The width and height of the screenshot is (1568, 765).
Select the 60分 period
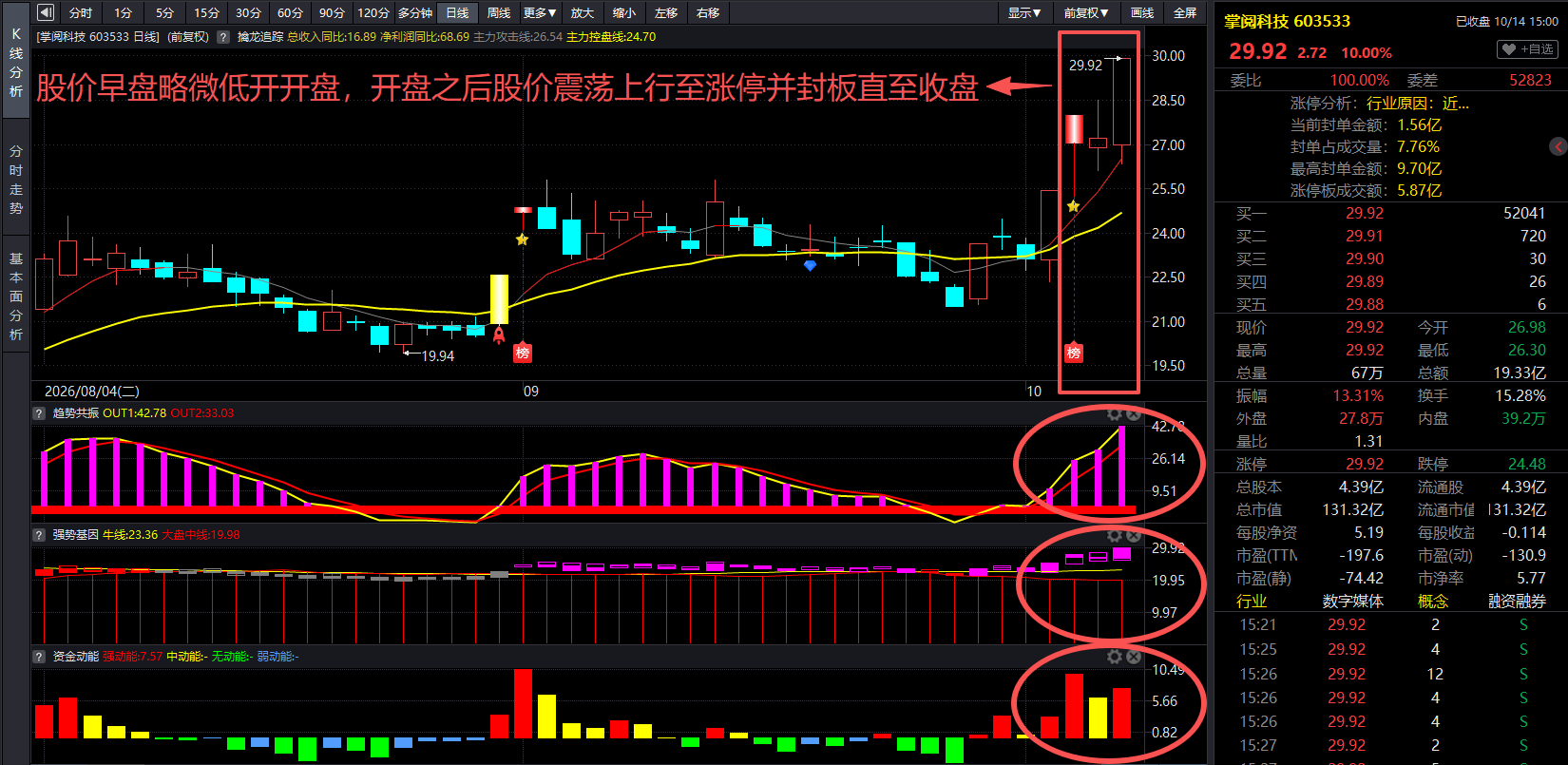[x=290, y=12]
